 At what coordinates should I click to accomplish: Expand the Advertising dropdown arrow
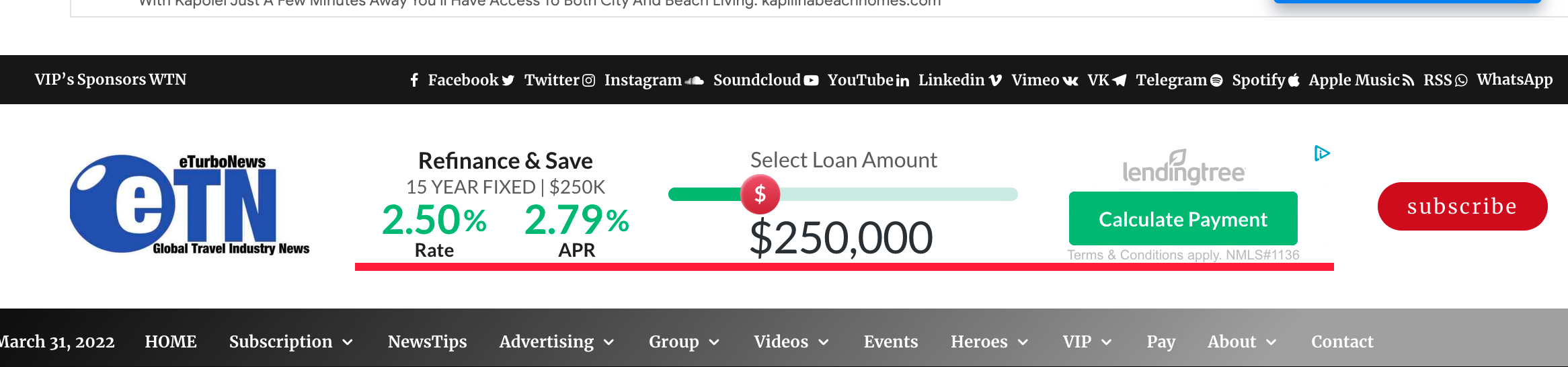coord(609,342)
